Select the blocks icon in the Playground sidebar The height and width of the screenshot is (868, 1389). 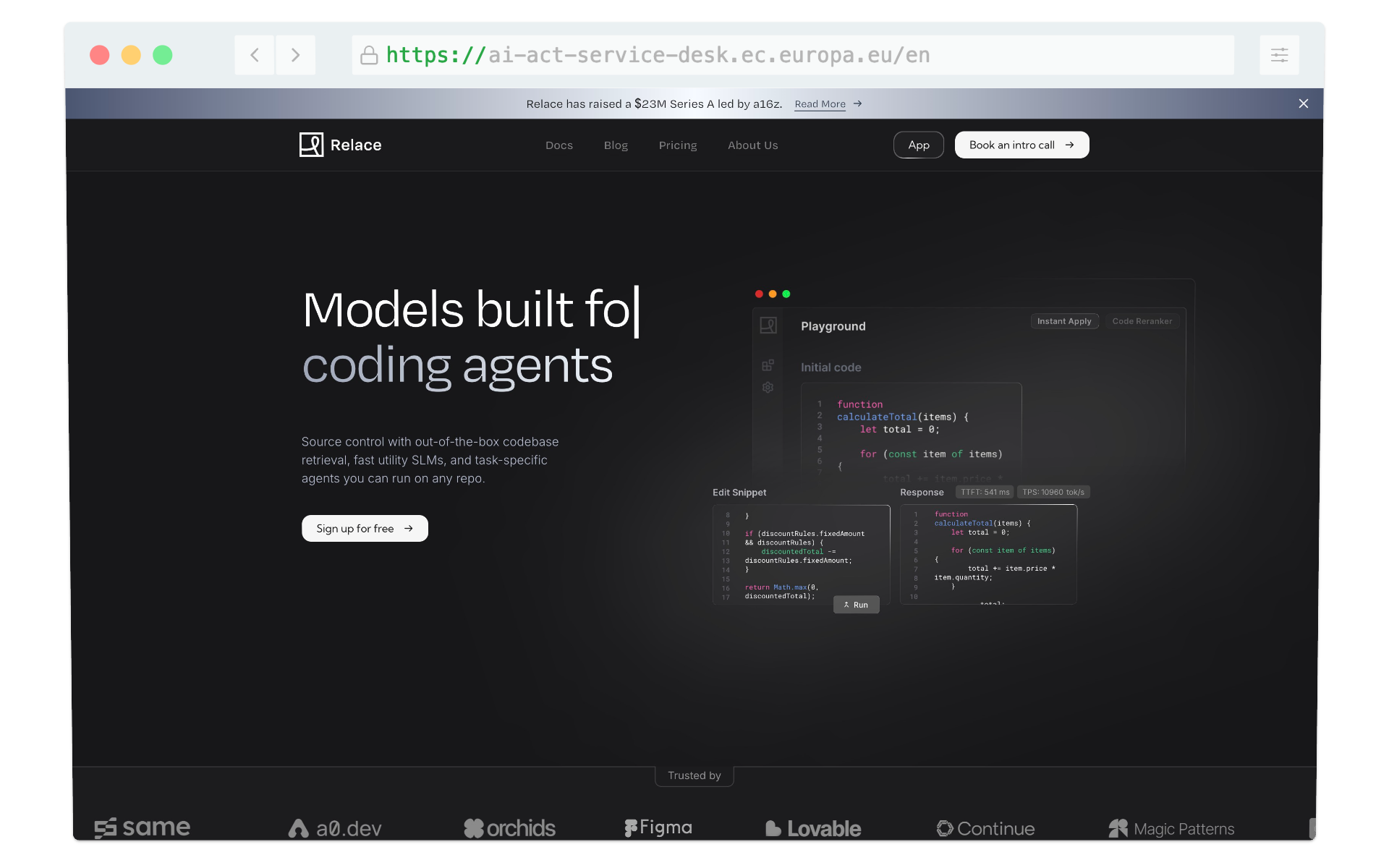click(x=768, y=365)
